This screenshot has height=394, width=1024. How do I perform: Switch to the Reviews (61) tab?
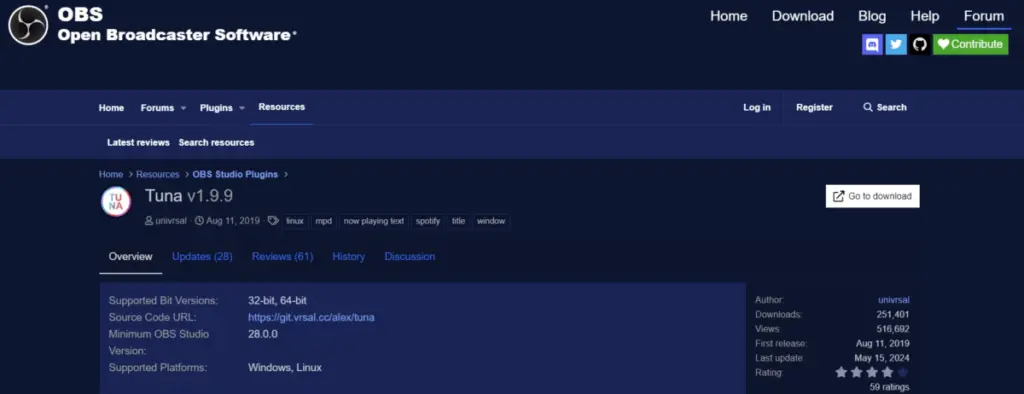(283, 257)
